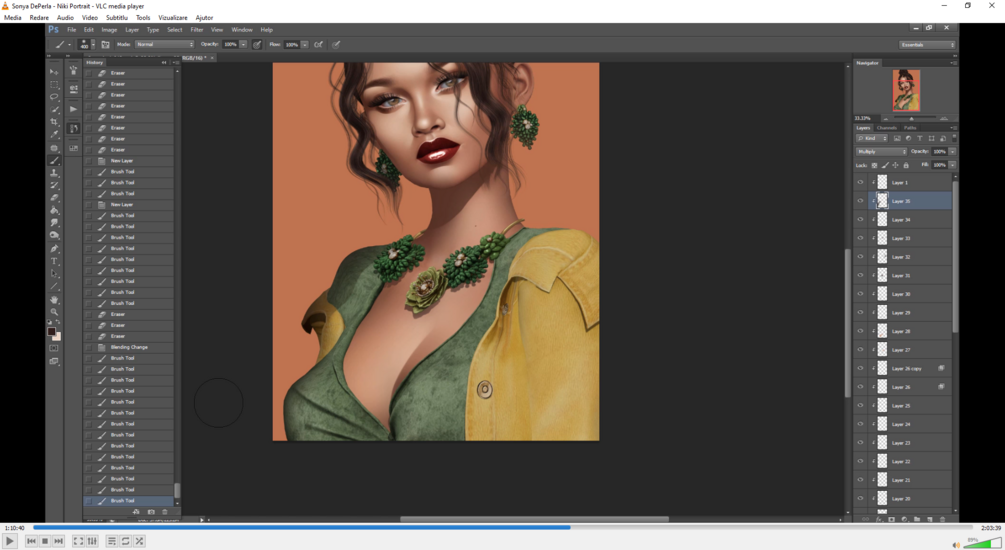
Task: Enable airbrush build-up icon
Action: [318, 44]
